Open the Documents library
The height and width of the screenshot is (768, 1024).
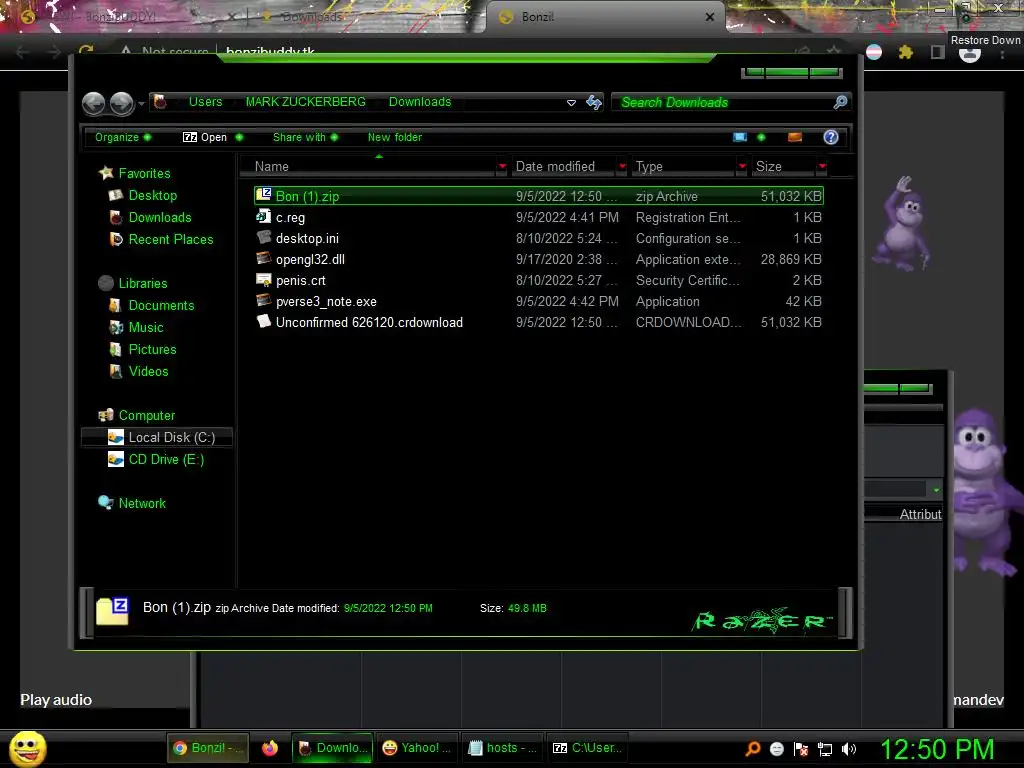tap(161, 306)
